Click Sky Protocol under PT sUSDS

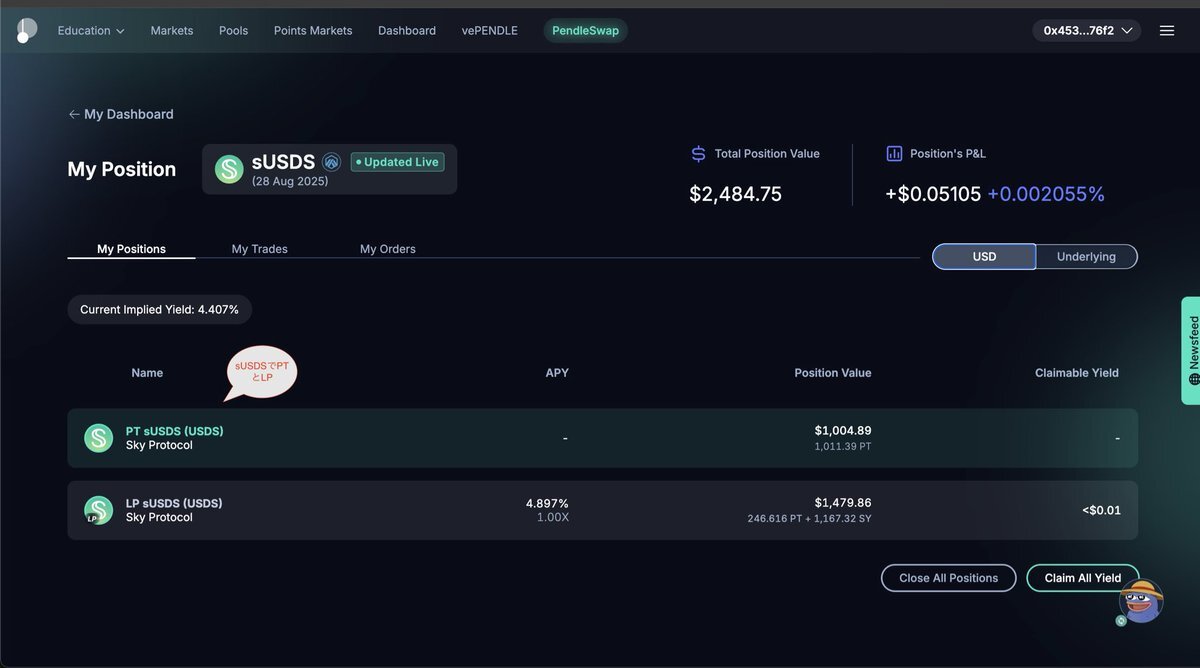click(x=159, y=445)
